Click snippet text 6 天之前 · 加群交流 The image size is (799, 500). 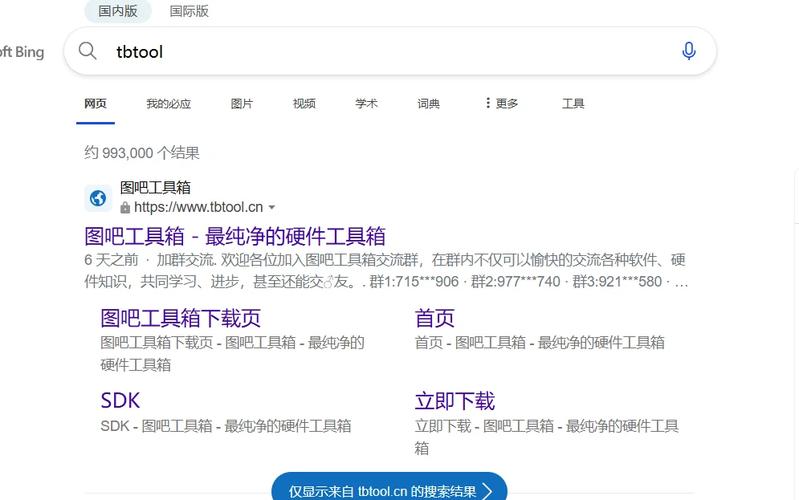point(149,260)
